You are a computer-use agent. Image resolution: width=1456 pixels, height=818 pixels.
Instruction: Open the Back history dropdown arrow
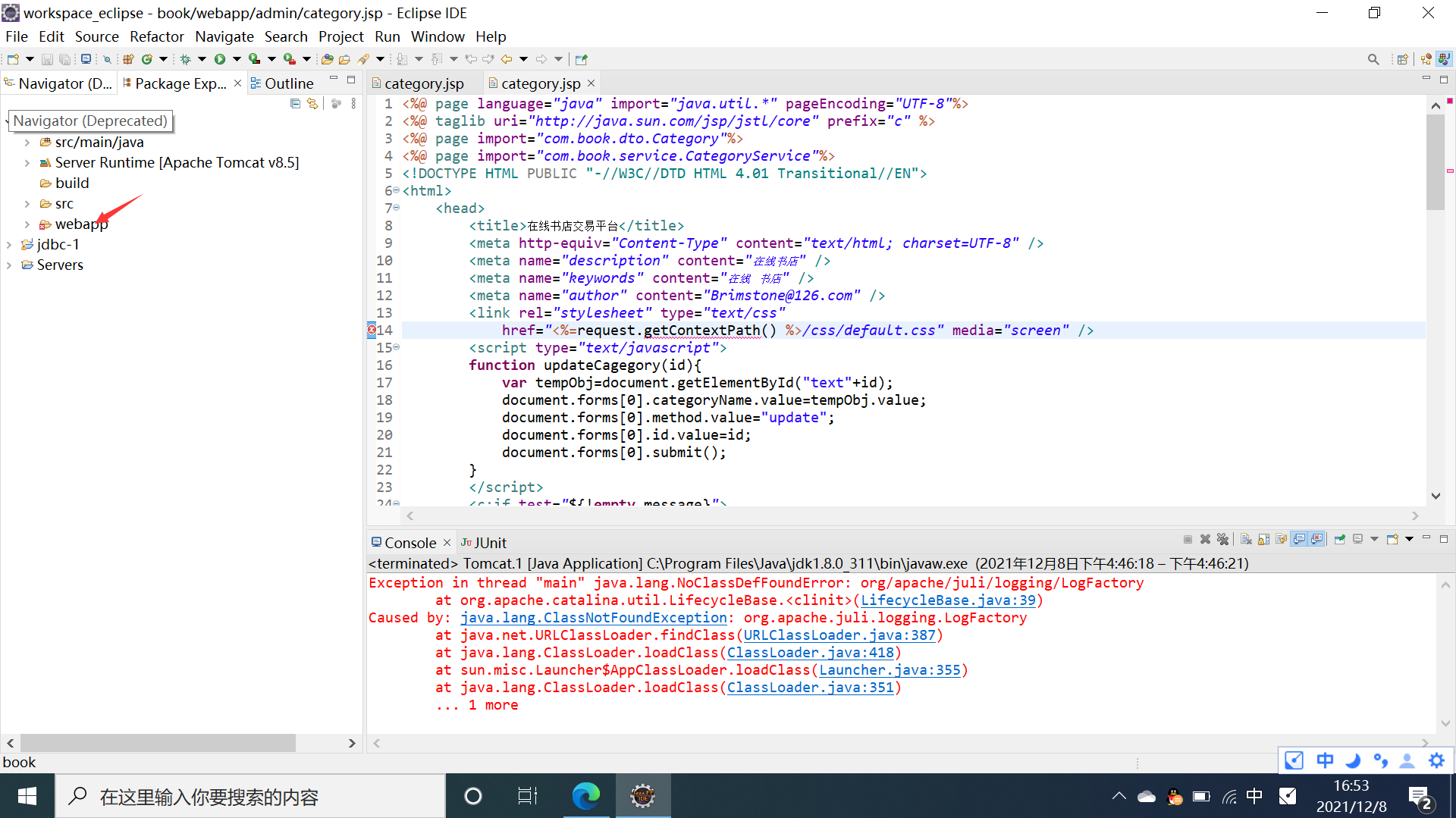tap(523, 59)
